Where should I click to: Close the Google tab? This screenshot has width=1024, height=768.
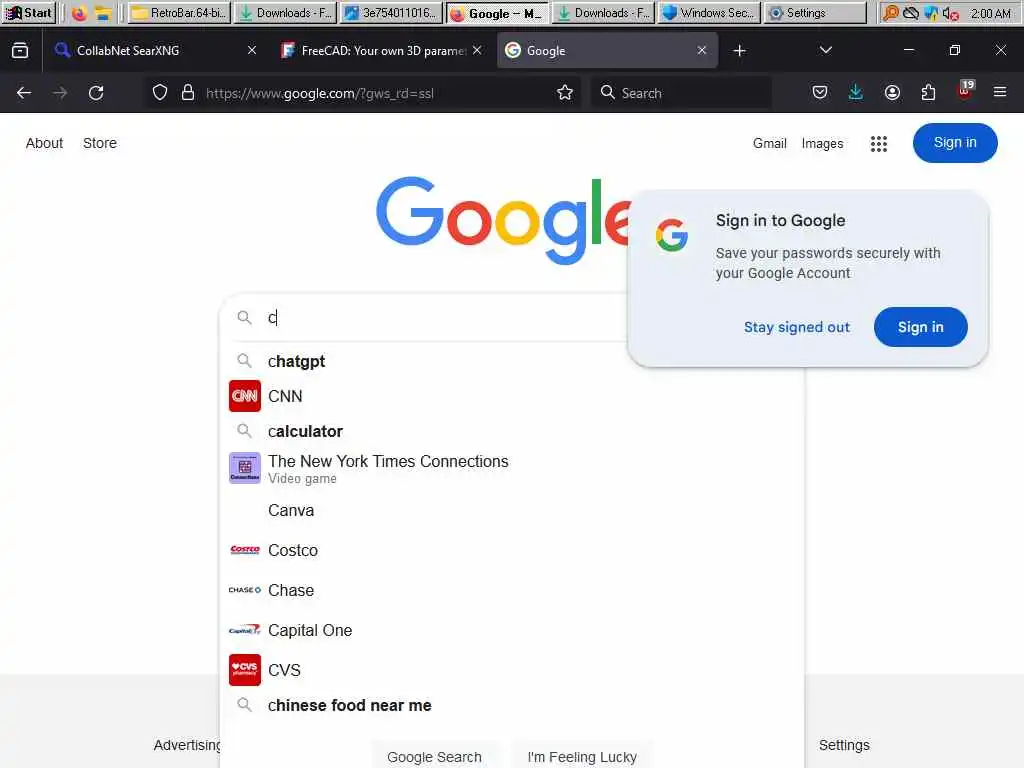click(x=701, y=50)
